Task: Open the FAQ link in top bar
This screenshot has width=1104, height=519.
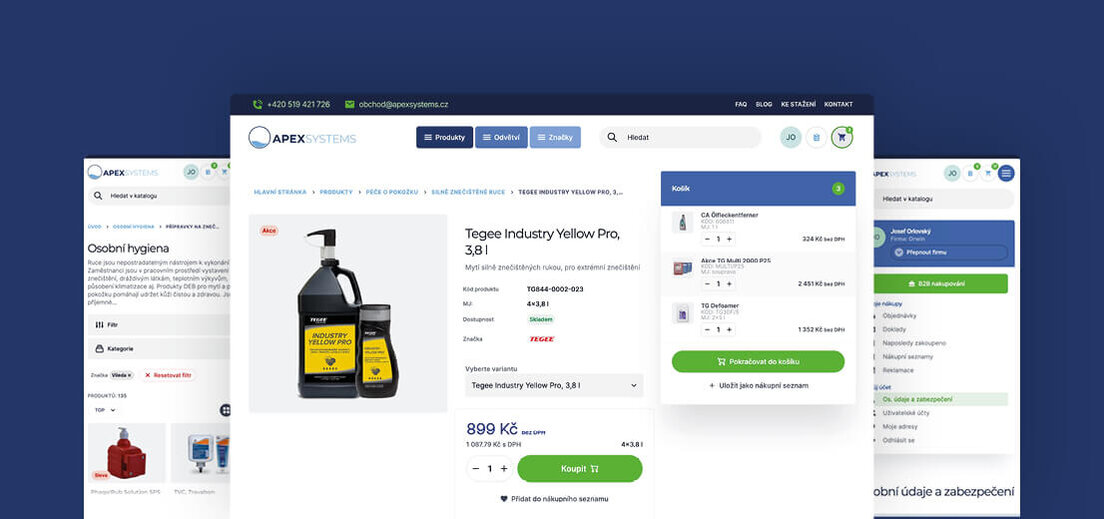Action: coord(740,104)
